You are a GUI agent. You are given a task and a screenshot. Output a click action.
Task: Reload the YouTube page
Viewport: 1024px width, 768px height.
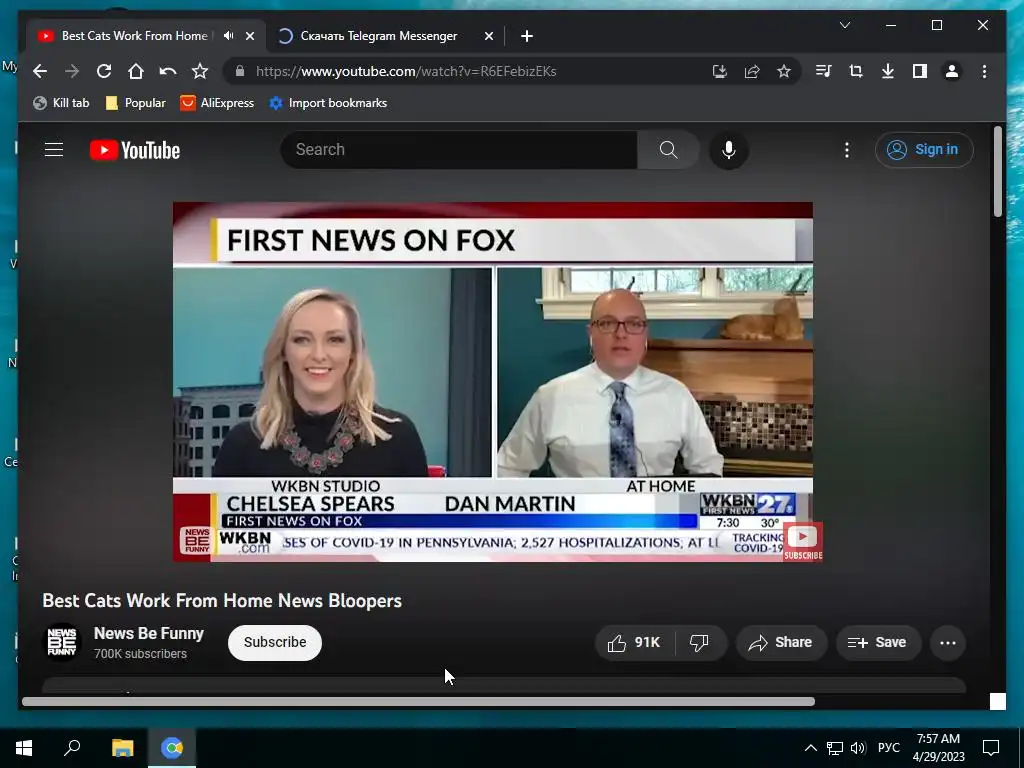104,71
